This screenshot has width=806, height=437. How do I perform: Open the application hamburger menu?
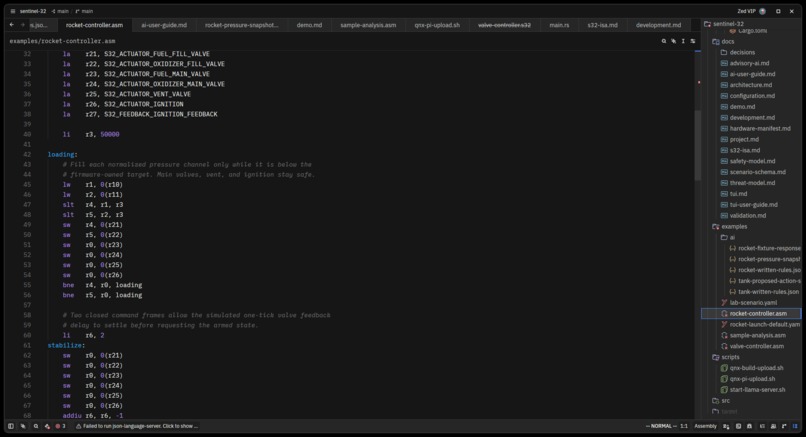click(13, 11)
